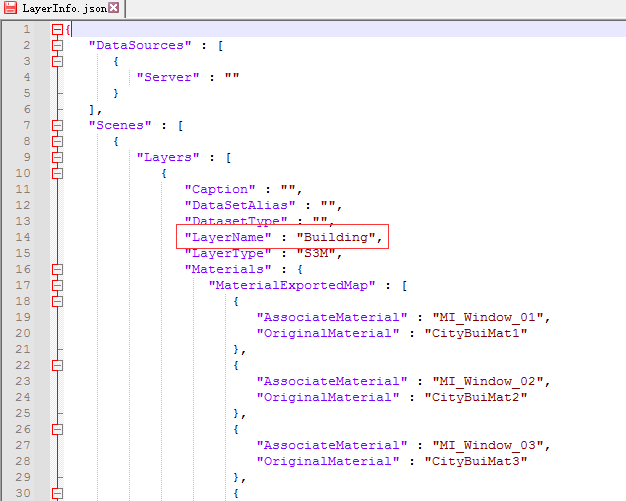Collapse the MaterialExportedMap fold marker
The height and width of the screenshot is (501, 626).
pyautogui.click(x=57, y=285)
